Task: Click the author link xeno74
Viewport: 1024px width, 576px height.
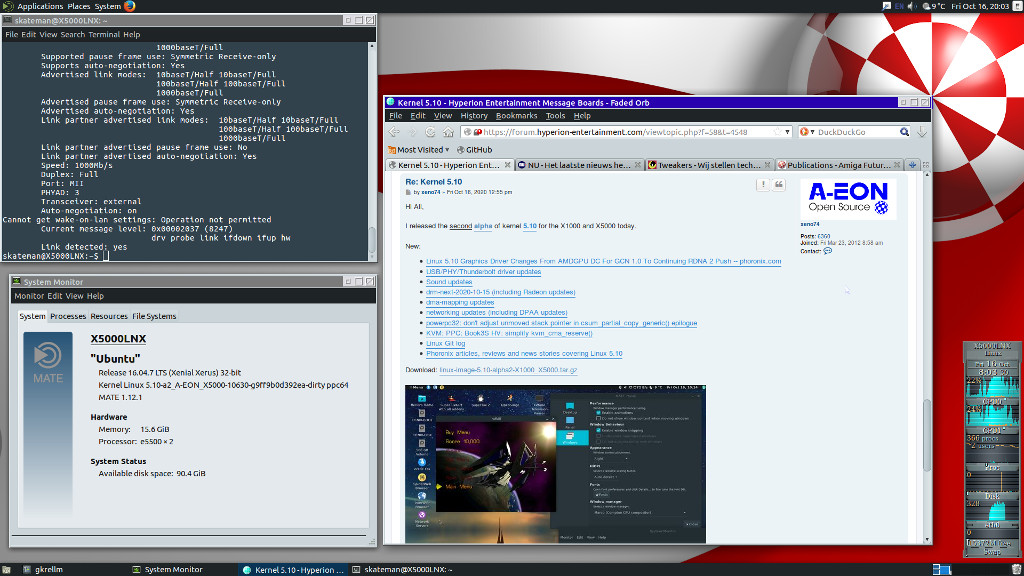Action: [x=430, y=192]
